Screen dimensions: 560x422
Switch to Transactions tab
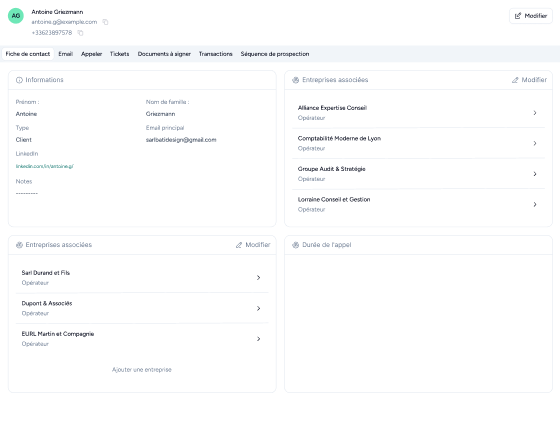click(216, 54)
